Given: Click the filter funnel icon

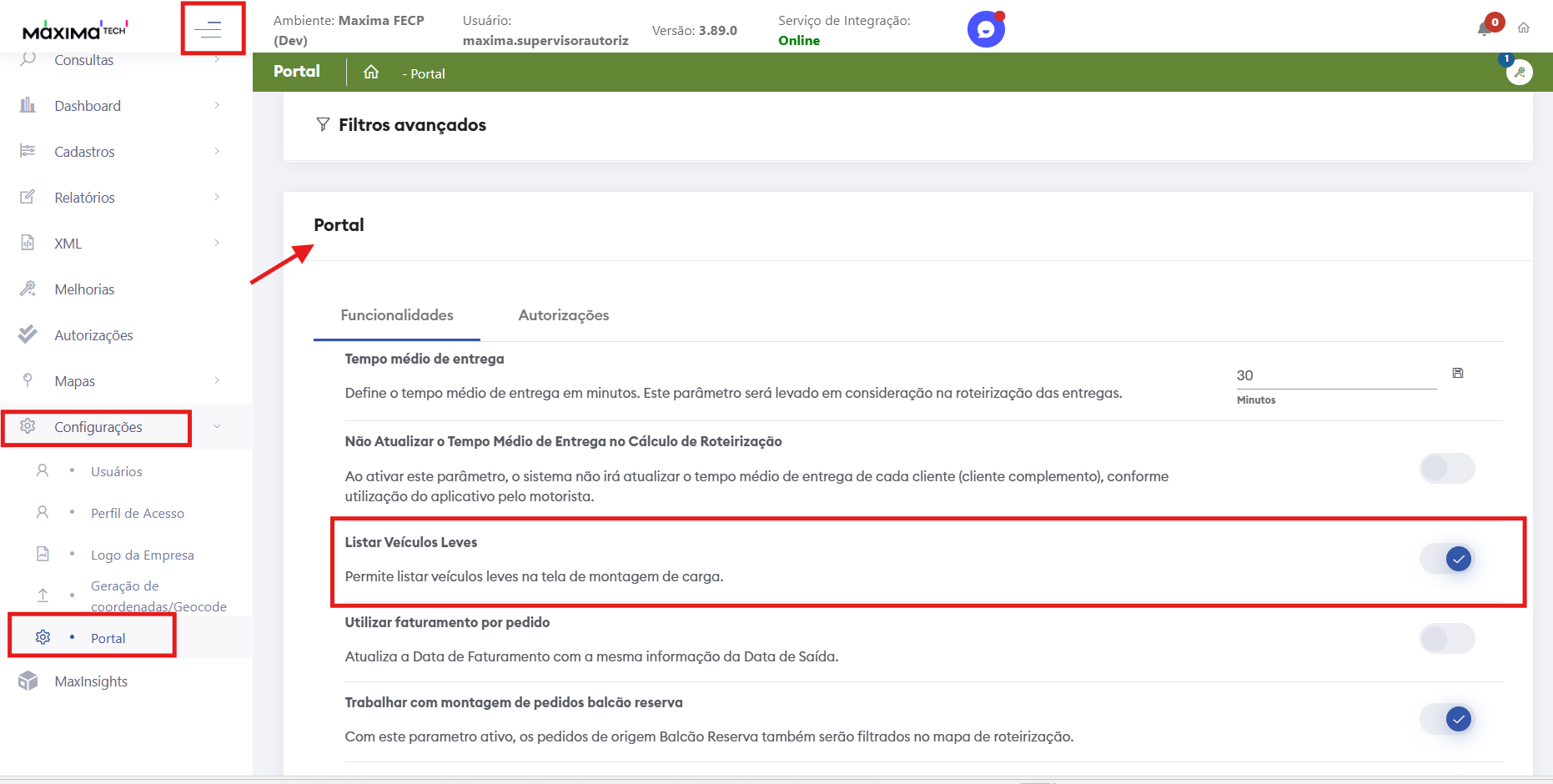Looking at the screenshot, I should [x=323, y=124].
